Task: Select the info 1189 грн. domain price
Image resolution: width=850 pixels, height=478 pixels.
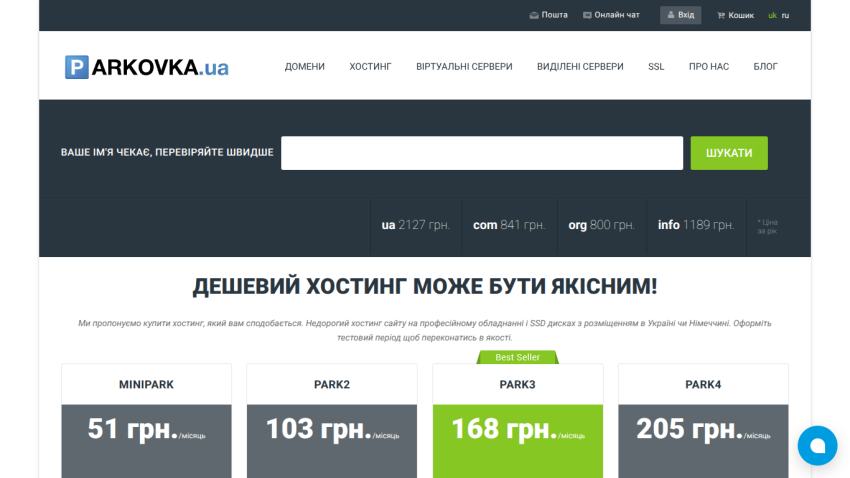Action: 696,225
